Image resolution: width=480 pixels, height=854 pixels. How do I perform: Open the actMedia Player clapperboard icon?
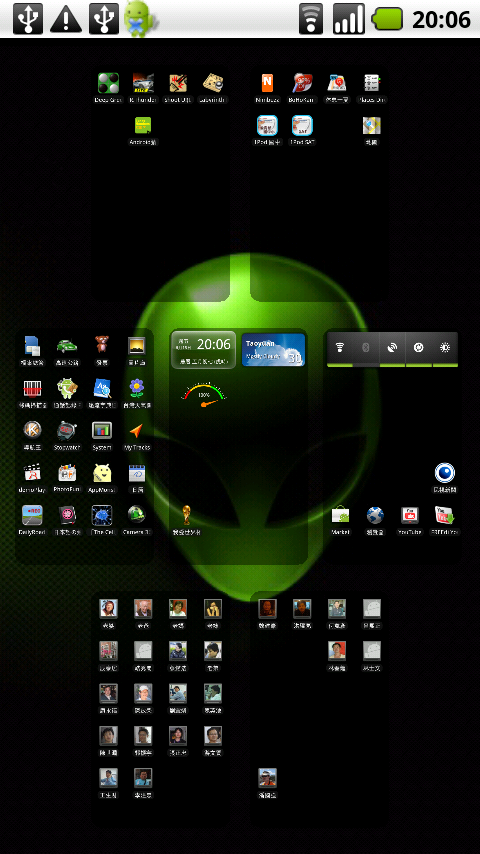32,472
